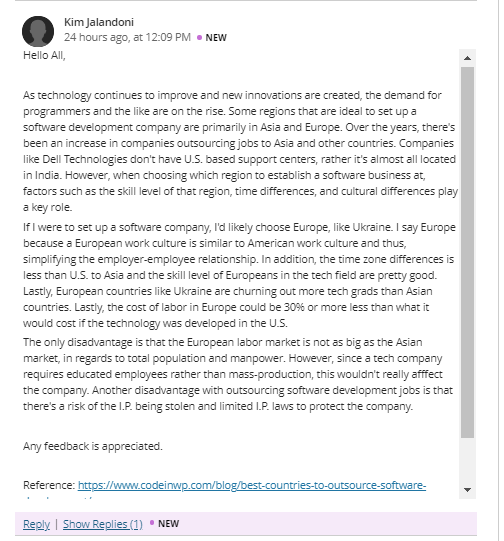The image size is (504, 541).
Task: Click the paragraph starting If I were
Action: (x=239, y=275)
